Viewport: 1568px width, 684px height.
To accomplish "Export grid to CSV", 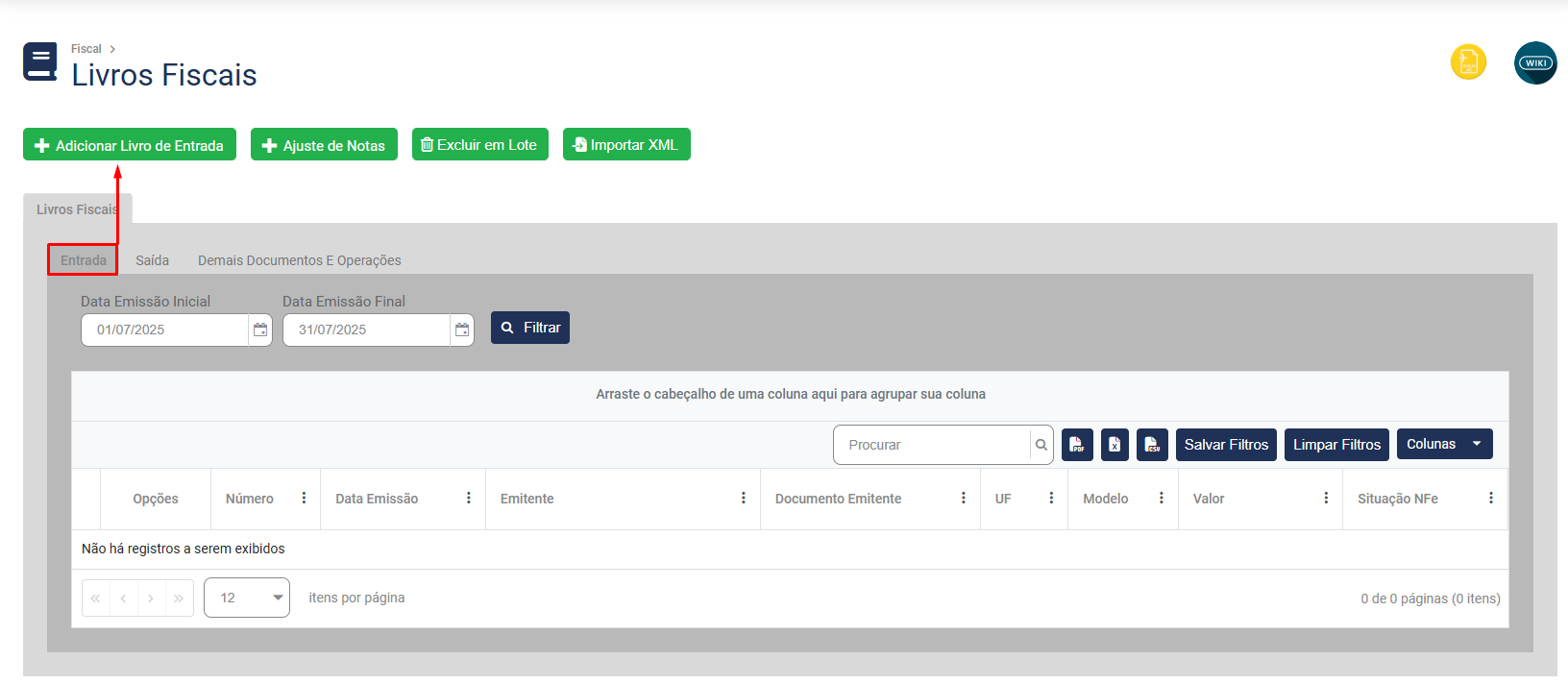I will pos(1152,445).
